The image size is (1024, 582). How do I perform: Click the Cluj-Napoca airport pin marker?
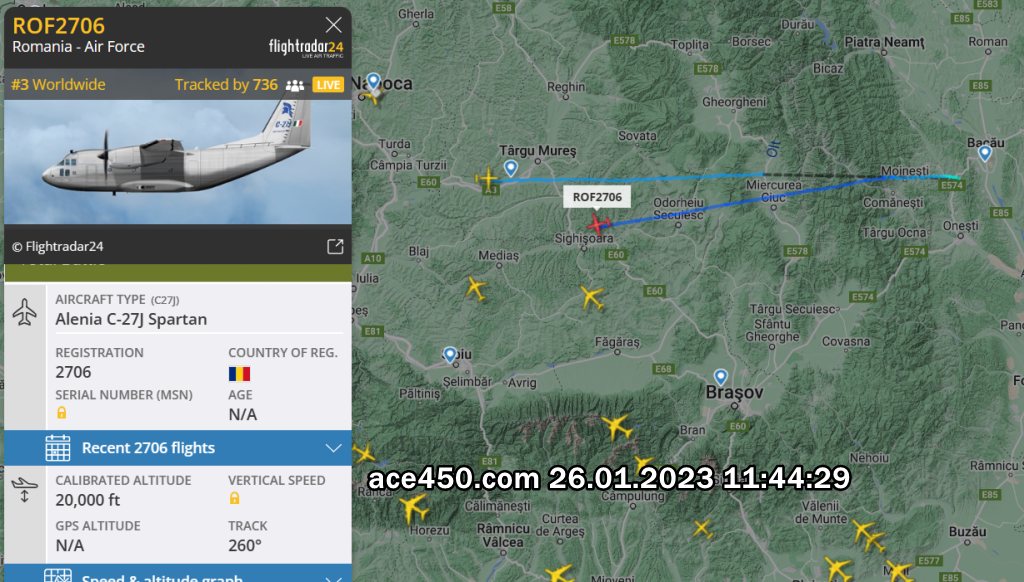(373, 81)
